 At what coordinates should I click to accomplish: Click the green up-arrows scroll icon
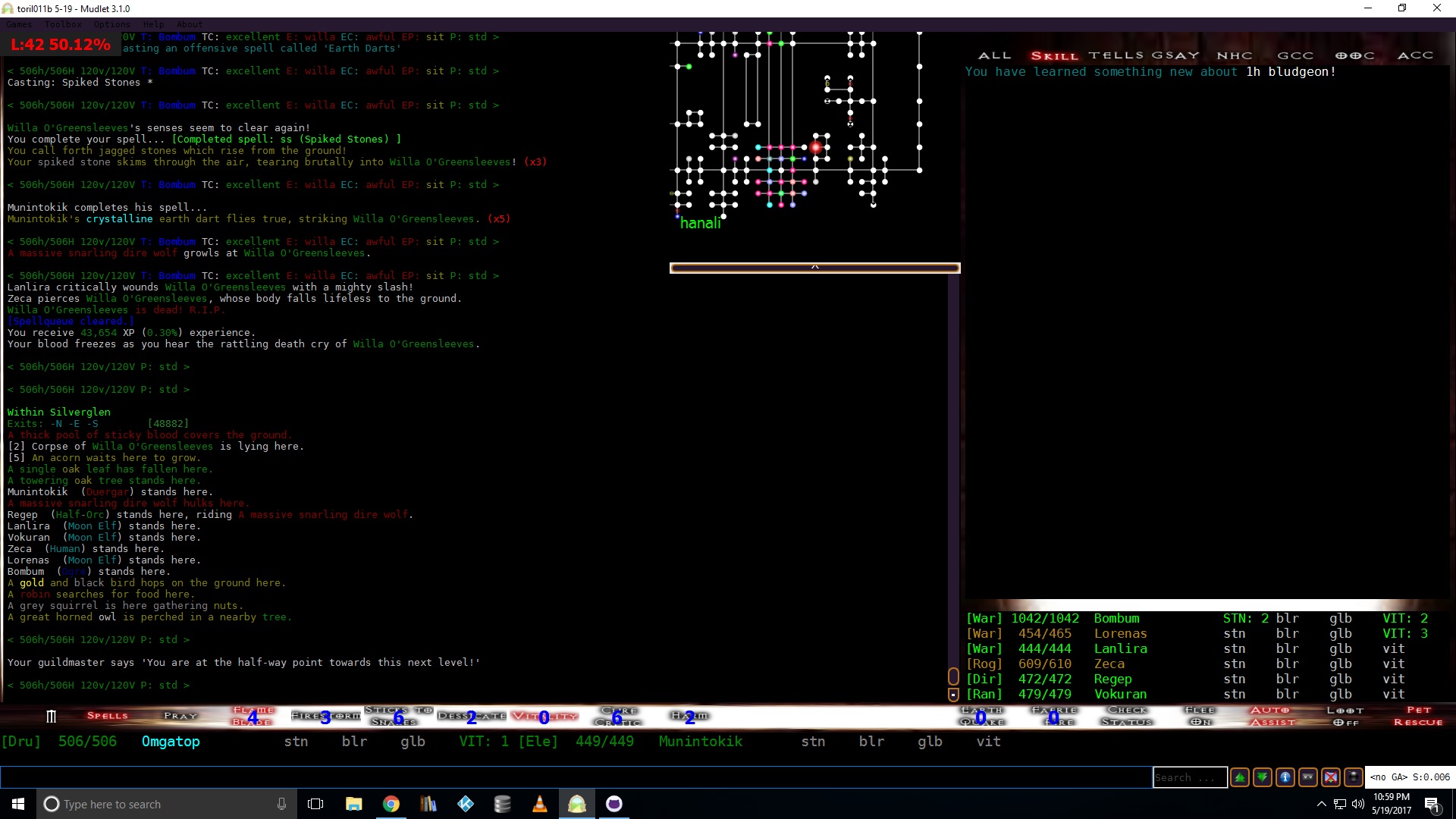coord(1240,777)
